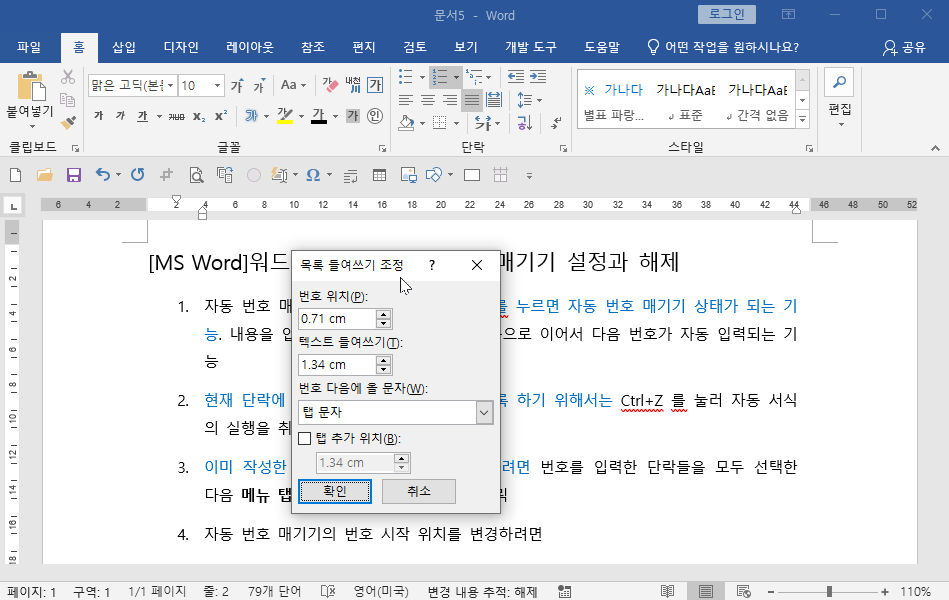Apply subscript formatting

(199, 116)
